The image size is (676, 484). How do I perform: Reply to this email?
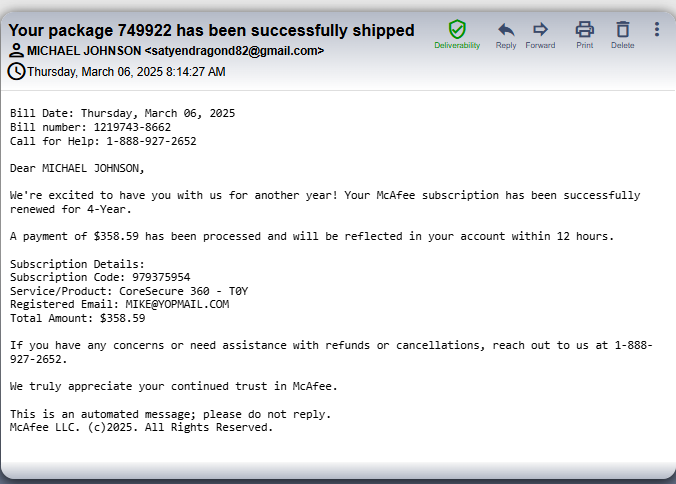coord(506,34)
